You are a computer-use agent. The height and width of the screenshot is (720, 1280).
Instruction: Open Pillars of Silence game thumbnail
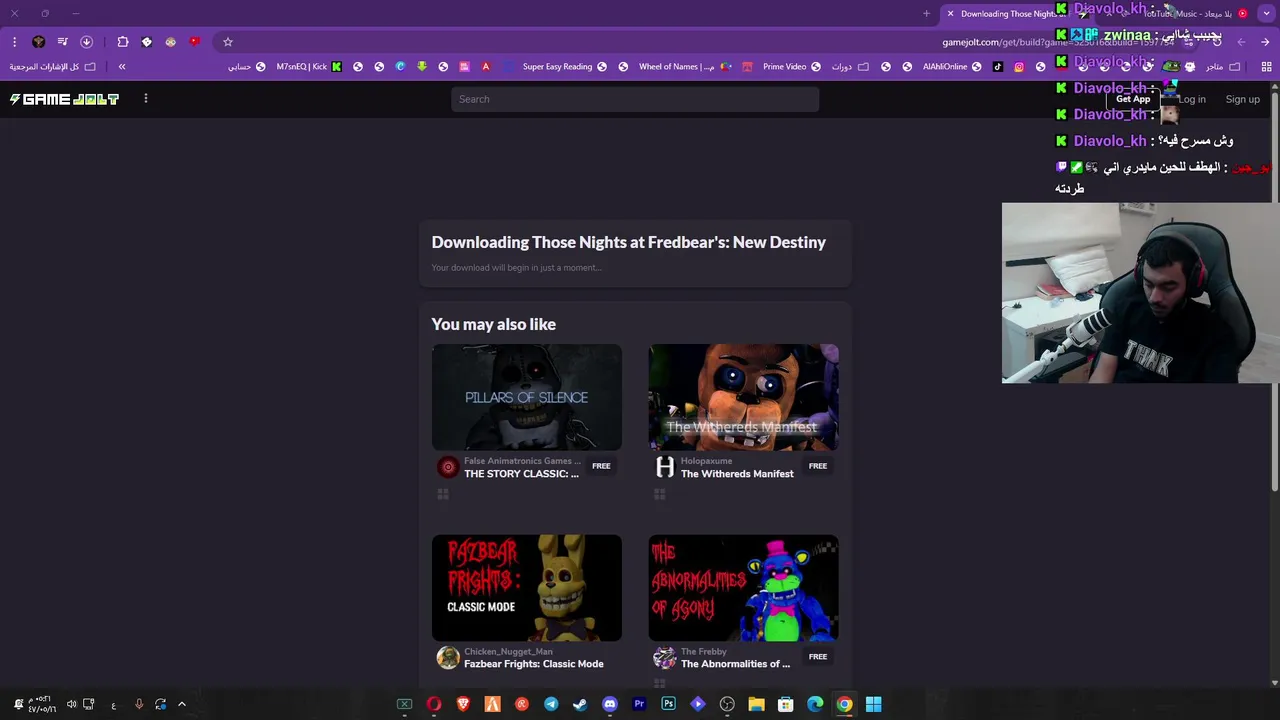coord(527,397)
